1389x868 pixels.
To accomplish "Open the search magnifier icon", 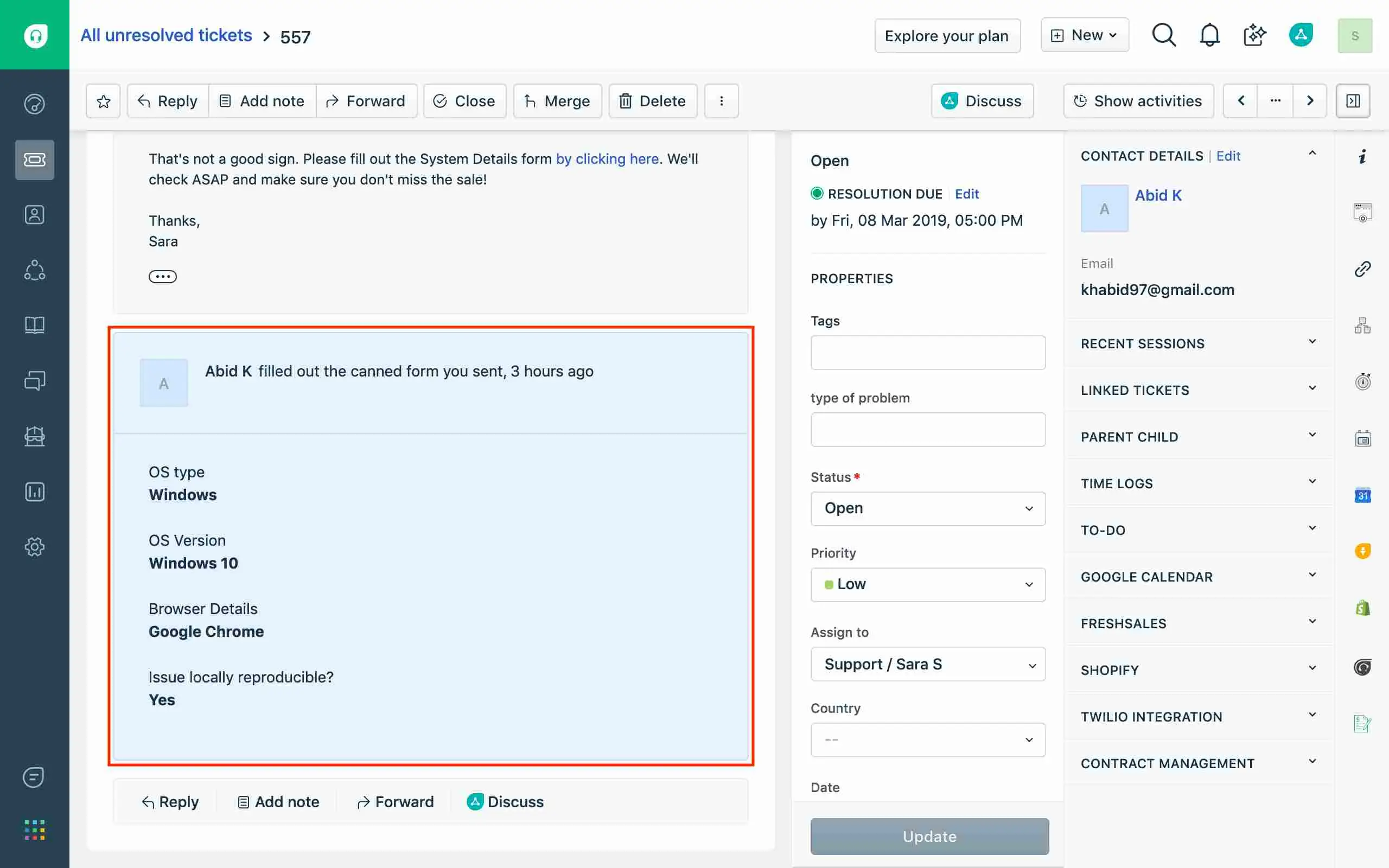I will coord(1164,35).
